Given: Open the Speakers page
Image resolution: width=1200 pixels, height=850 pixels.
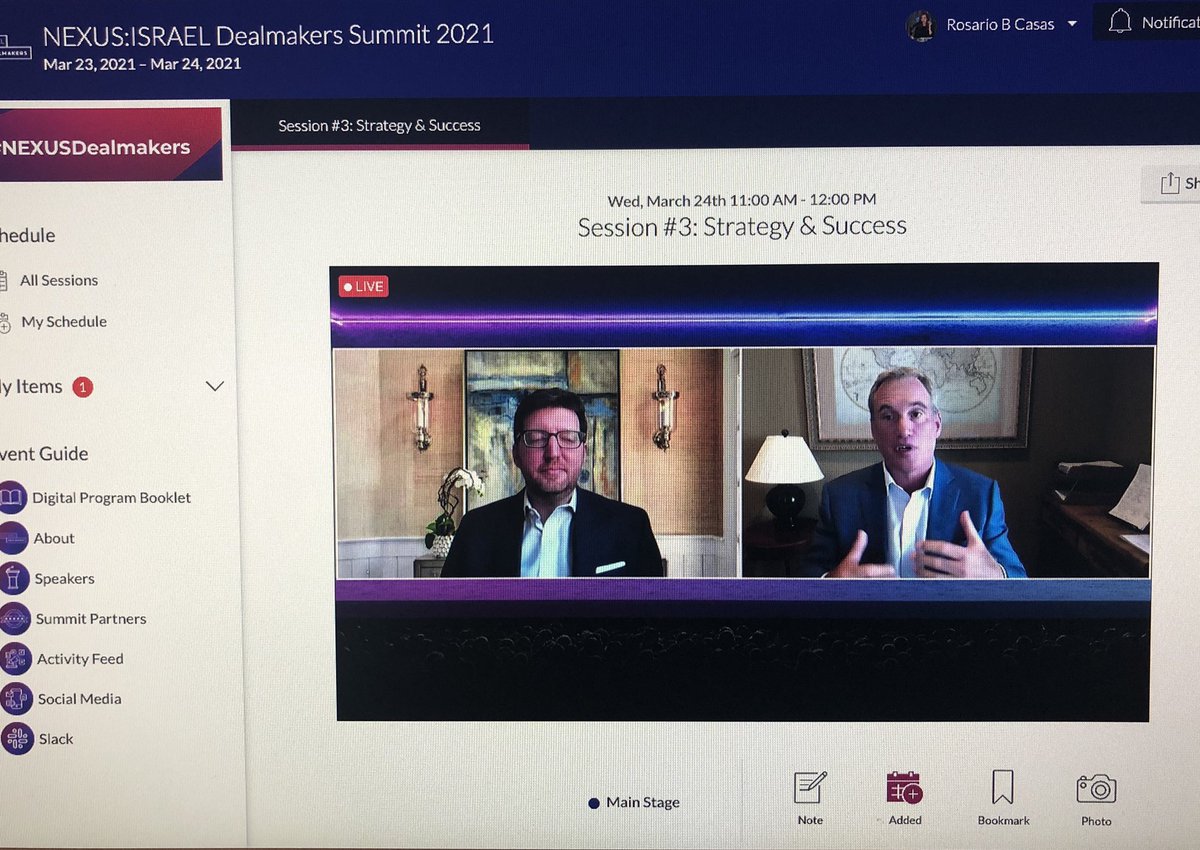Looking at the screenshot, I should [64, 578].
